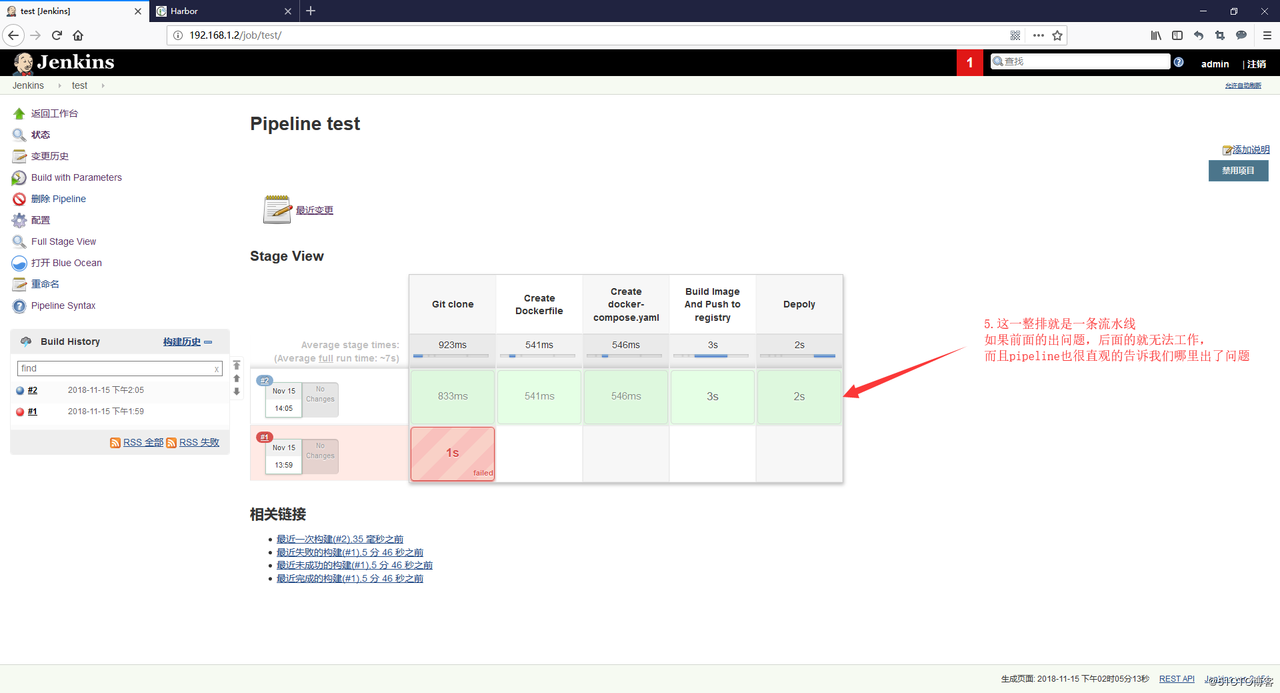Click the red notification badge showing 1
Screen dimensions: 1280x693
click(969, 63)
